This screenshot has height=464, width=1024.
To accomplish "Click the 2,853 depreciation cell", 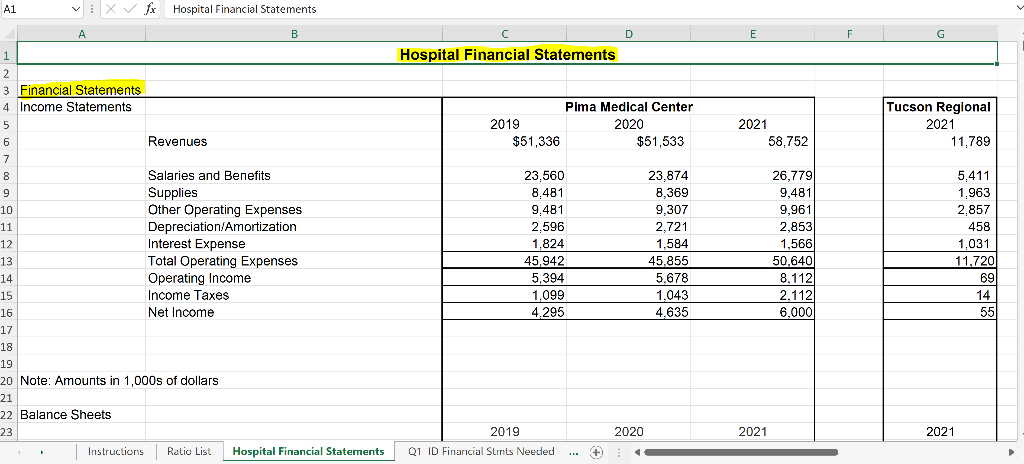I will 752,227.
